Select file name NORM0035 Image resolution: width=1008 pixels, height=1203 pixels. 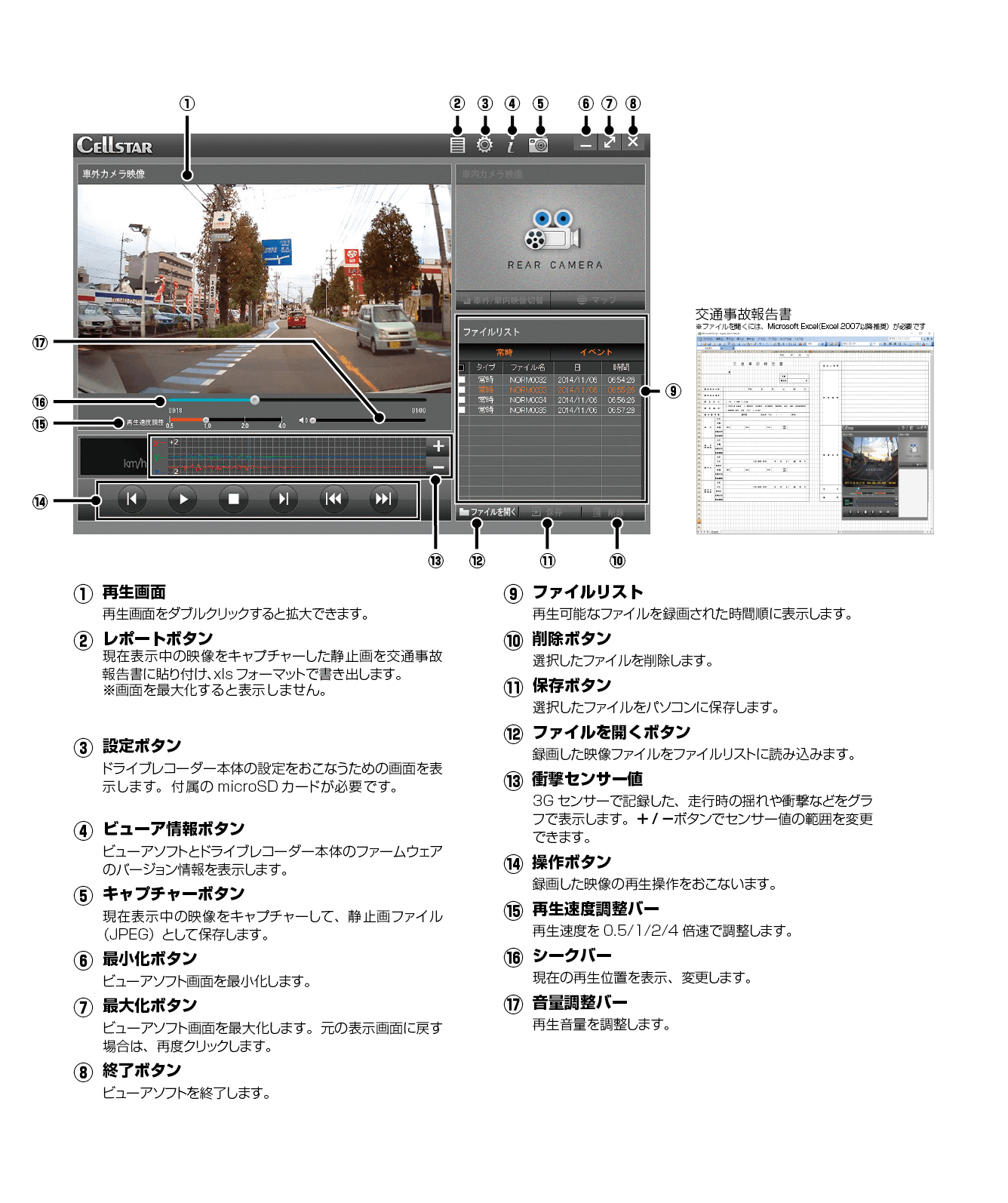tap(527, 410)
